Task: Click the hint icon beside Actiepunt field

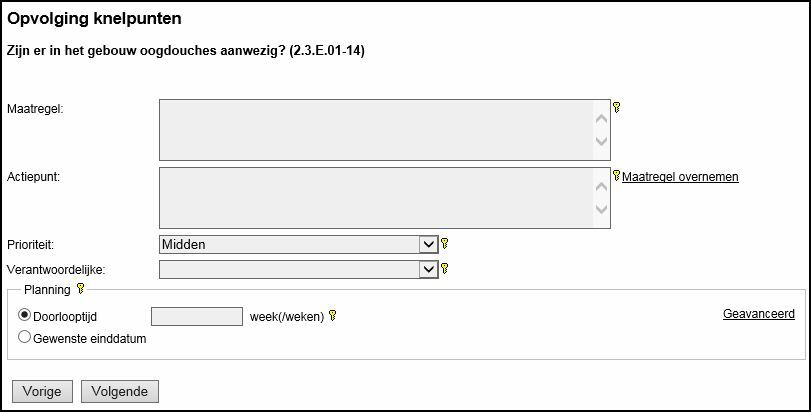Action: coord(617,175)
